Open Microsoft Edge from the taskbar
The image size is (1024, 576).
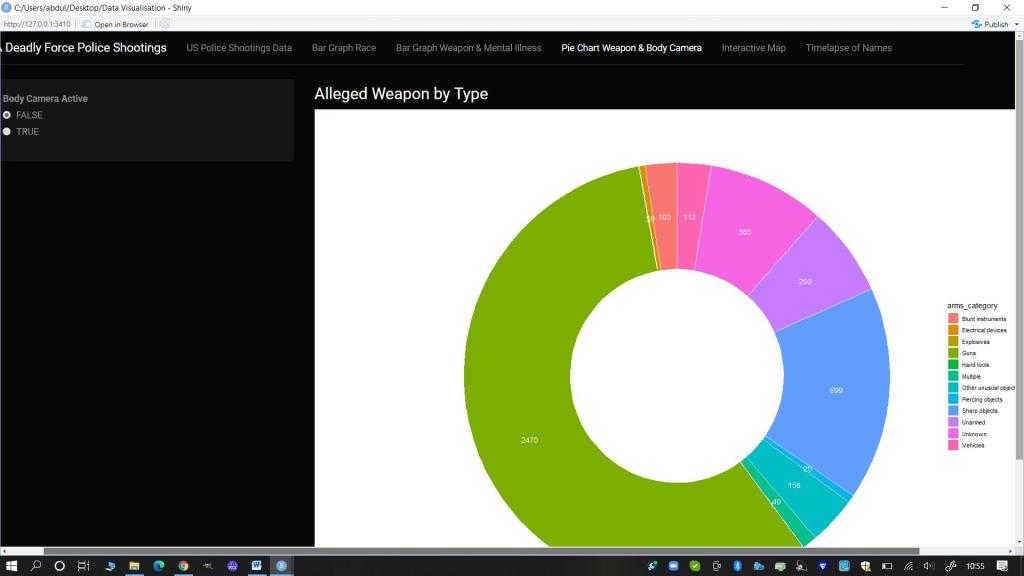click(158, 566)
